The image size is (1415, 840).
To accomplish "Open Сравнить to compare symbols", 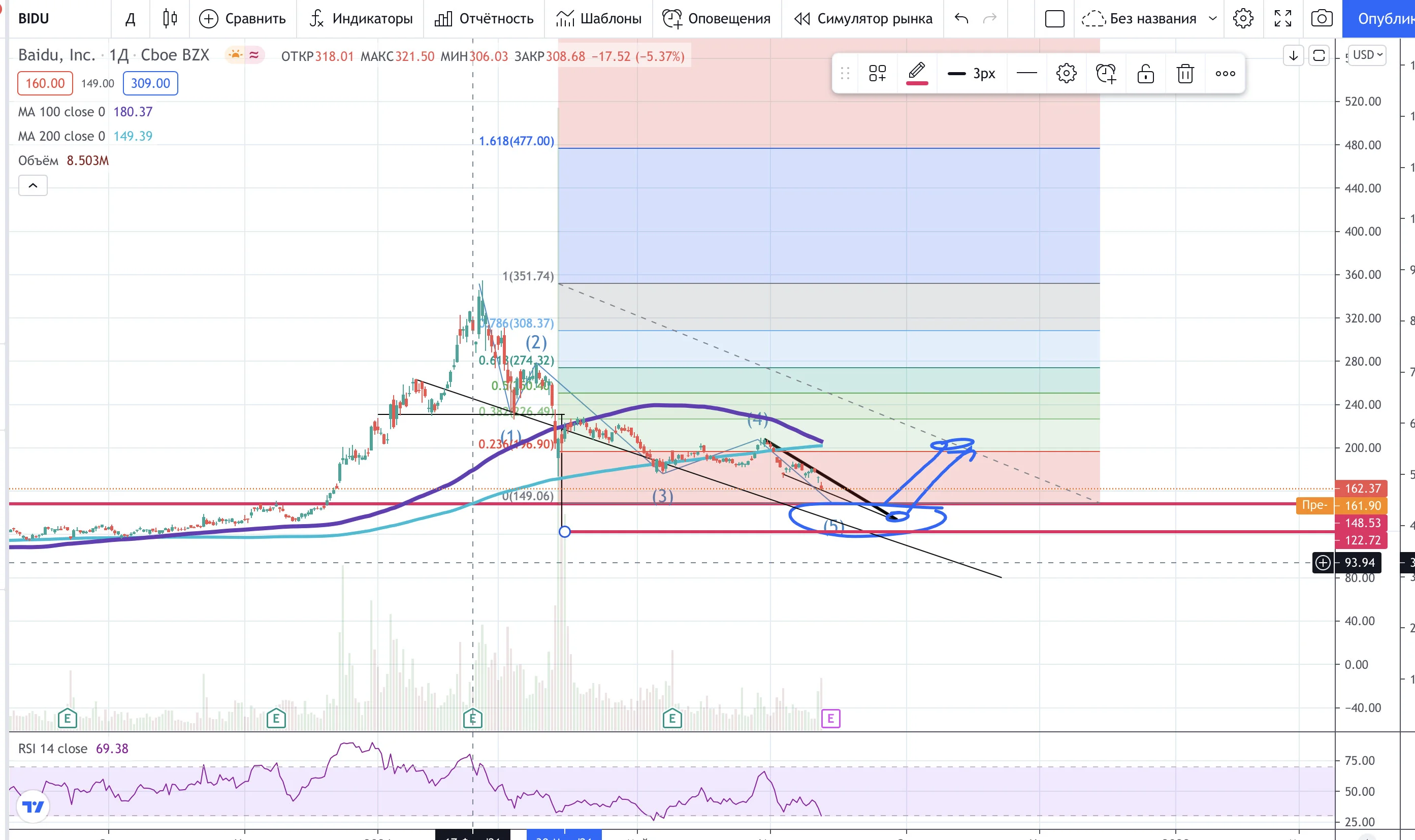I will coord(242,19).
